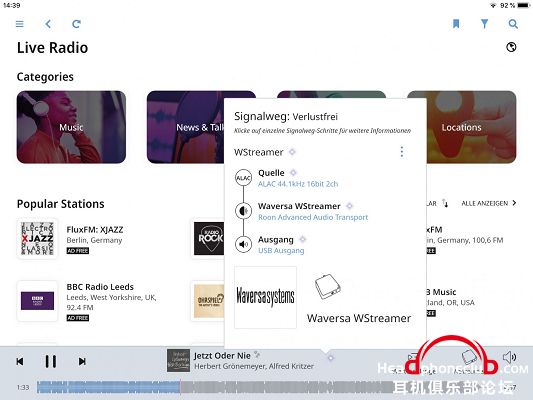Open the bookmarks icon
Screen dimensions: 533x400
click(x=456, y=24)
